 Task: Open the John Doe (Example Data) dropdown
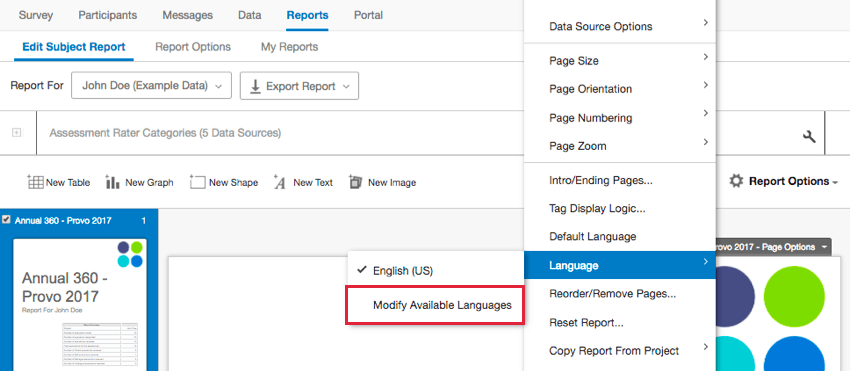151,86
